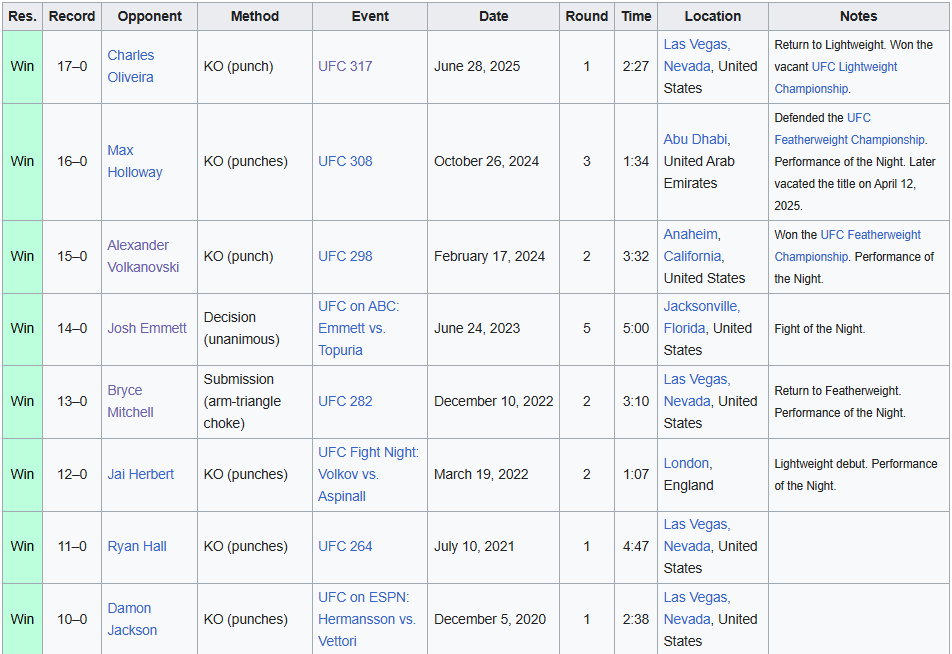The image size is (952, 654).
Task: Select the 17–0 record cell
Action: [x=72, y=67]
